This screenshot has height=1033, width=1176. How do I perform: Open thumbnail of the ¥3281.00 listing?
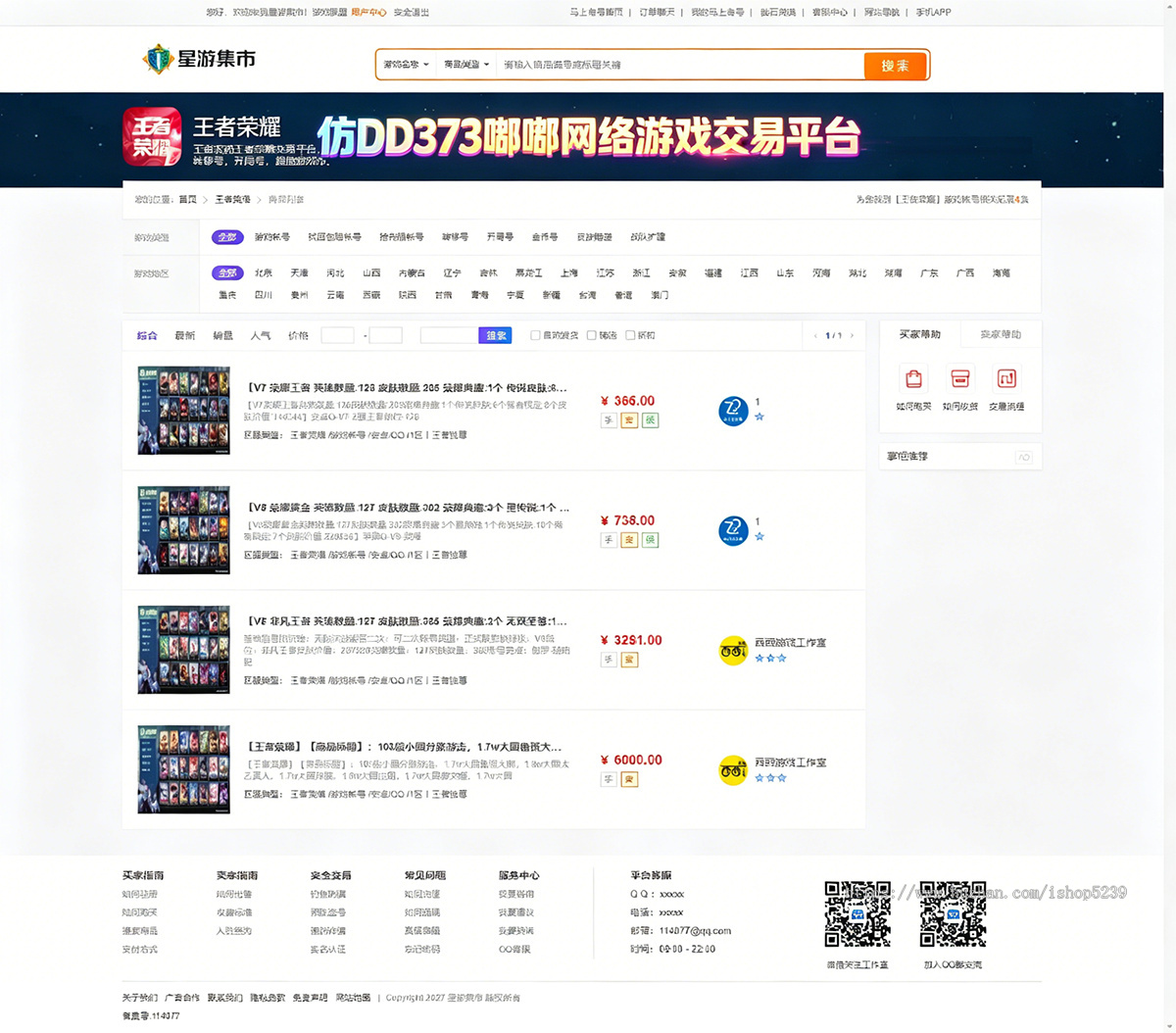[x=183, y=650]
